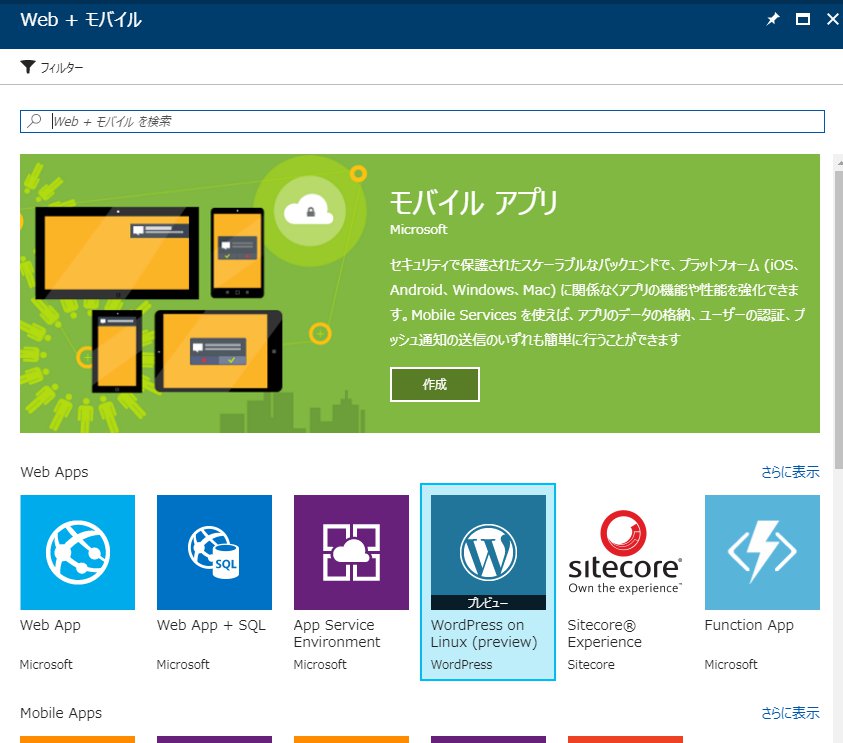Select the Web App + SQL icon
Image resolution: width=843 pixels, height=743 pixels.
(214, 552)
